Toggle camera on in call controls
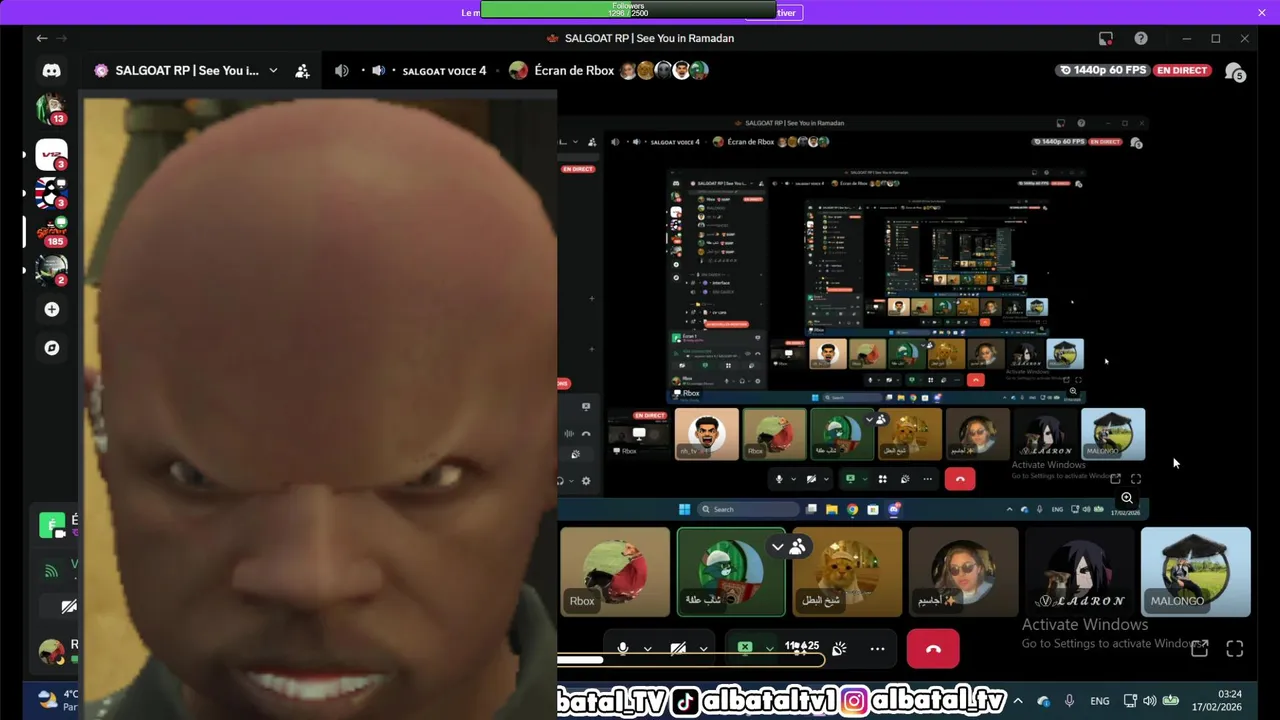The width and height of the screenshot is (1280, 720). (677, 649)
